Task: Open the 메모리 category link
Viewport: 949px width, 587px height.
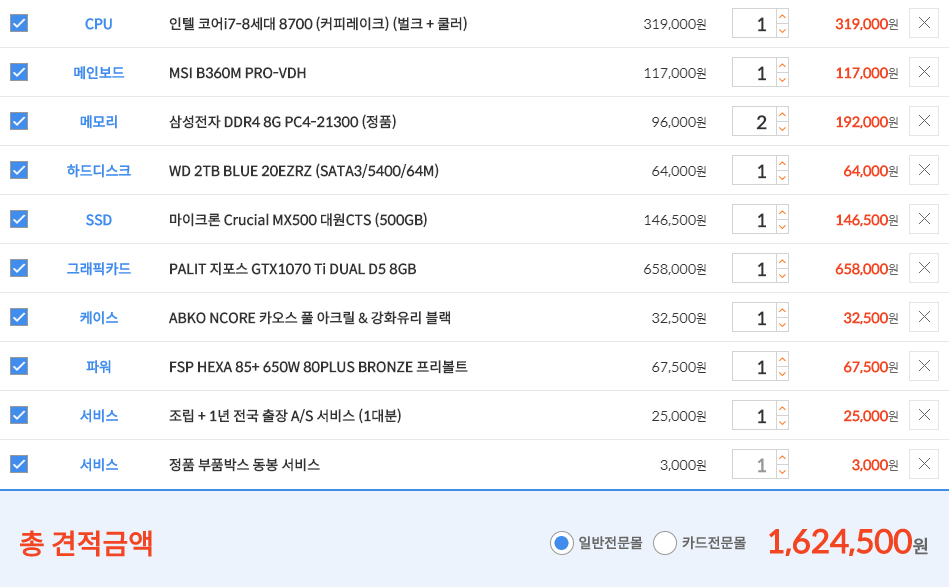Action: pyautogui.click(x=99, y=122)
